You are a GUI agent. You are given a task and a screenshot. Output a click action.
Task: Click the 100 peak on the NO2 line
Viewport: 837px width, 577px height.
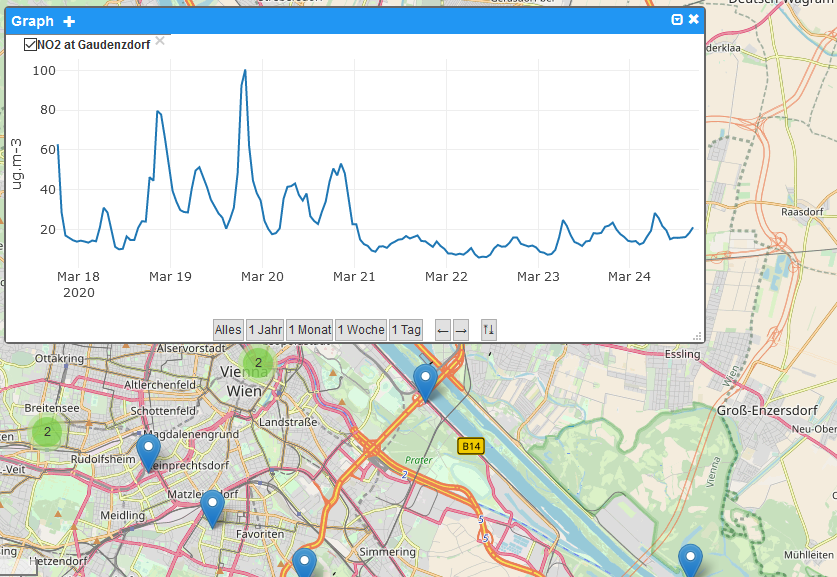point(245,70)
